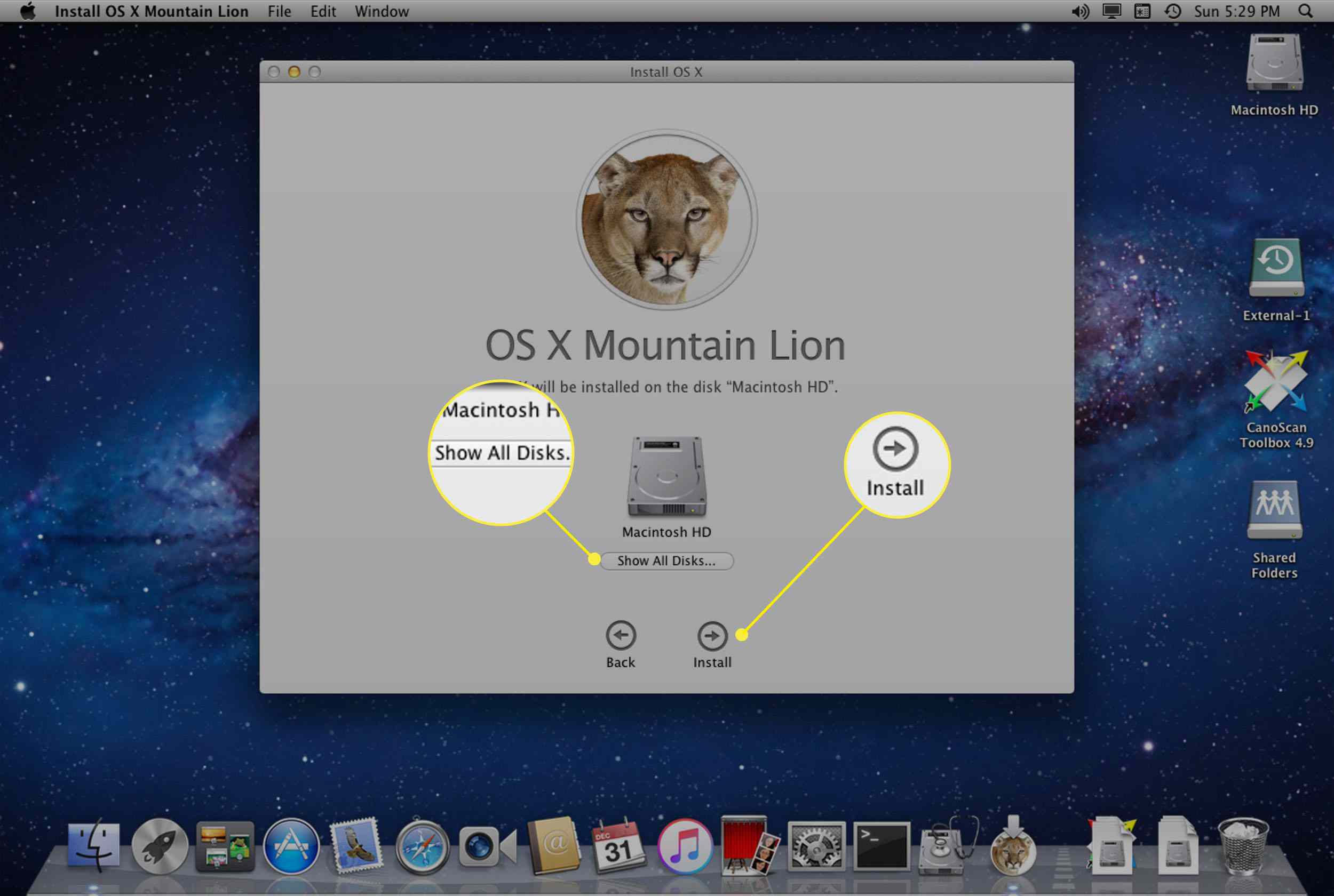Open Disk Utility from the Dock

coord(947,846)
